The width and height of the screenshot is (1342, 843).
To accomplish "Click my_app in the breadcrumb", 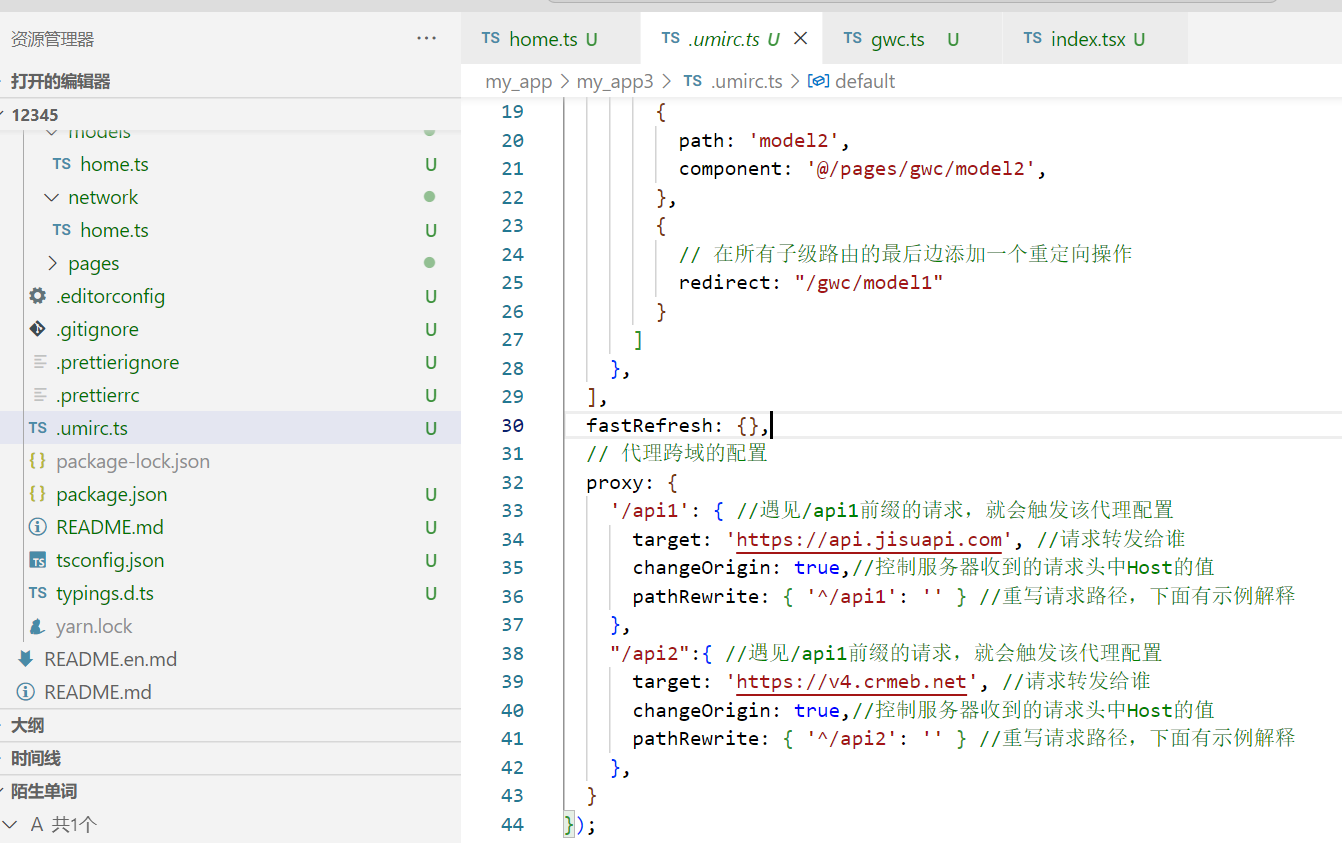I will (x=519, y=81).
